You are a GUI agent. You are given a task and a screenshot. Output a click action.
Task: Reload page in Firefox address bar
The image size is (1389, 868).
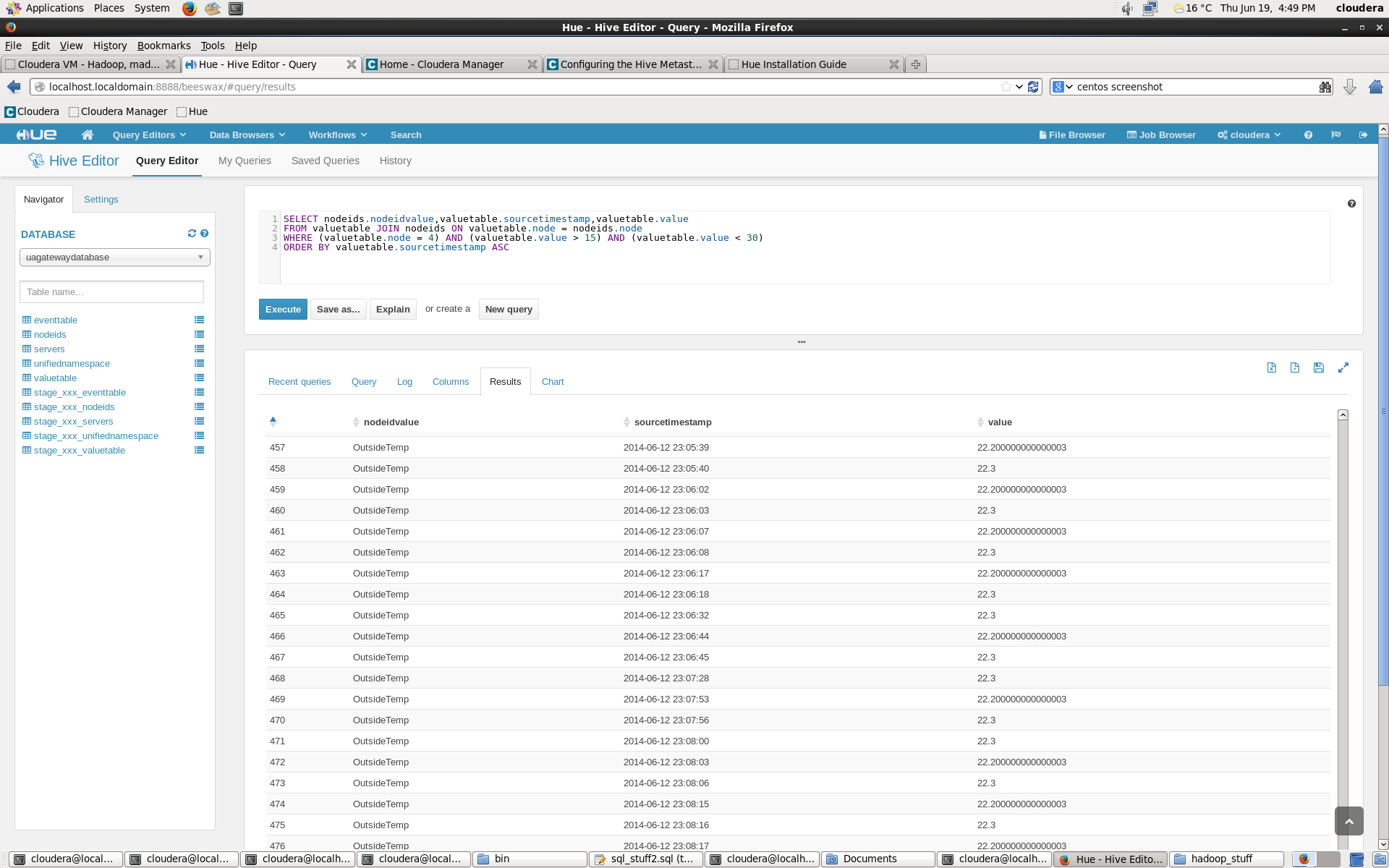coord(1033,87)
